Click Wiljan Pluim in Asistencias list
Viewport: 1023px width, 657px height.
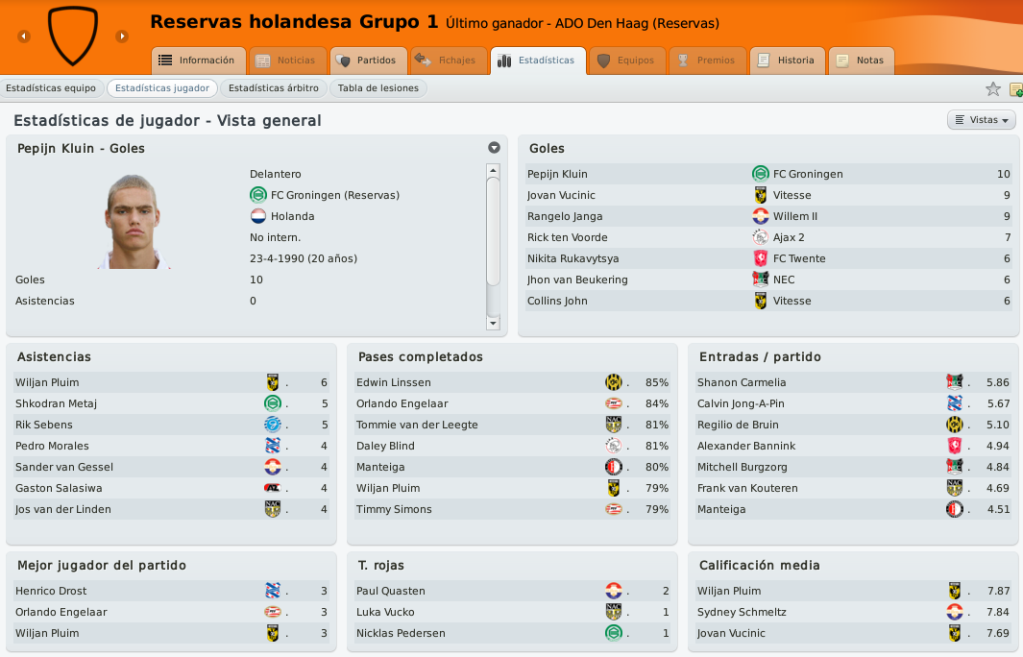[x=47, y=382]
